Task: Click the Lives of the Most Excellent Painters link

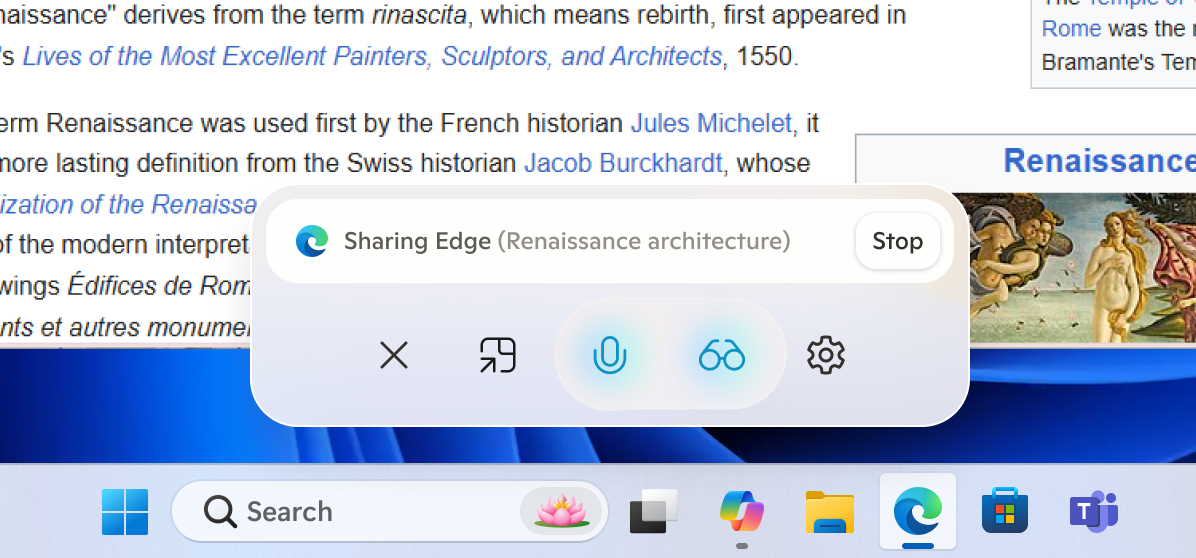Action: [372, 56]
